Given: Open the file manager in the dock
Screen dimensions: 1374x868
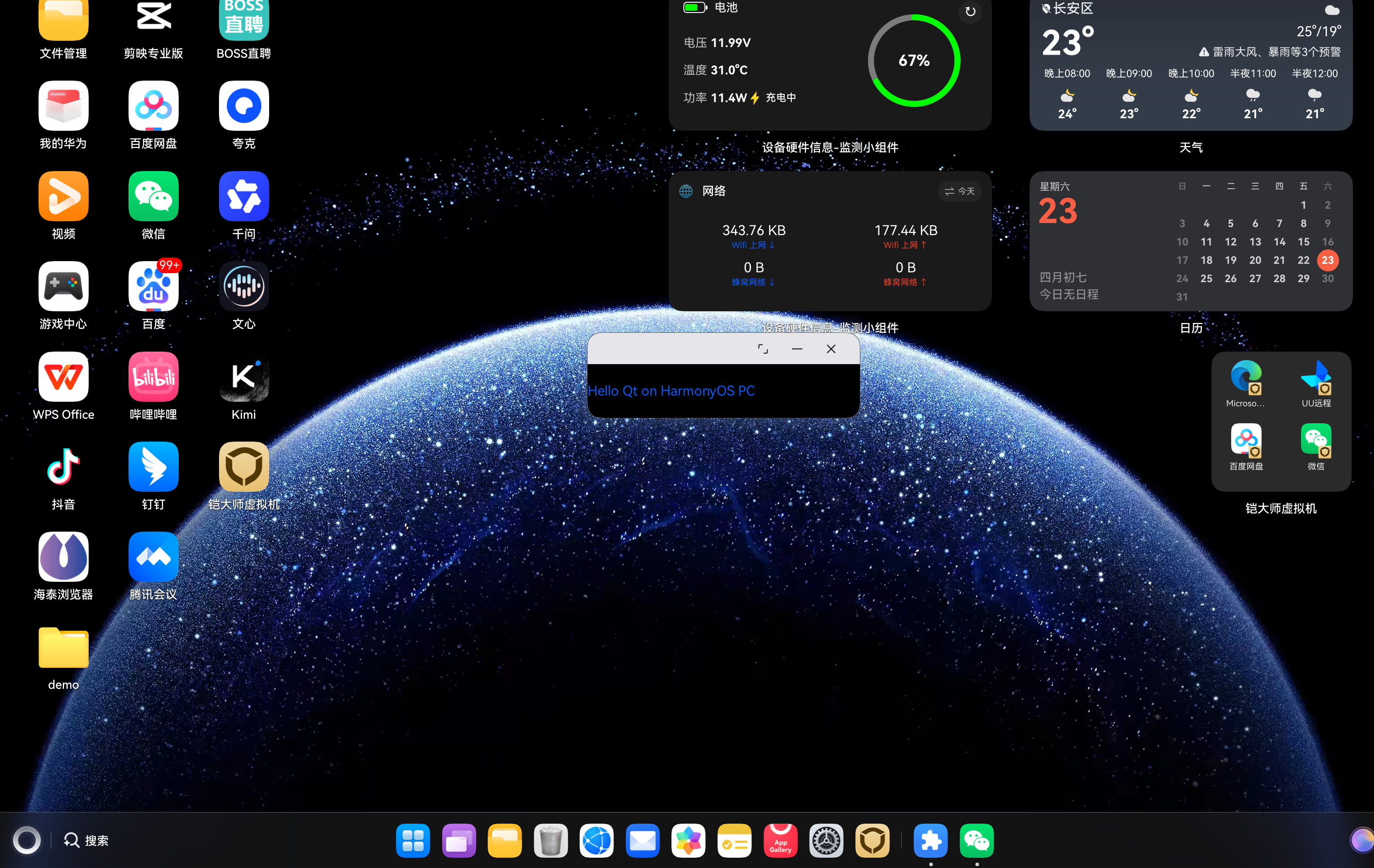Looking at the screenshot, I should (x=505, y=841).
